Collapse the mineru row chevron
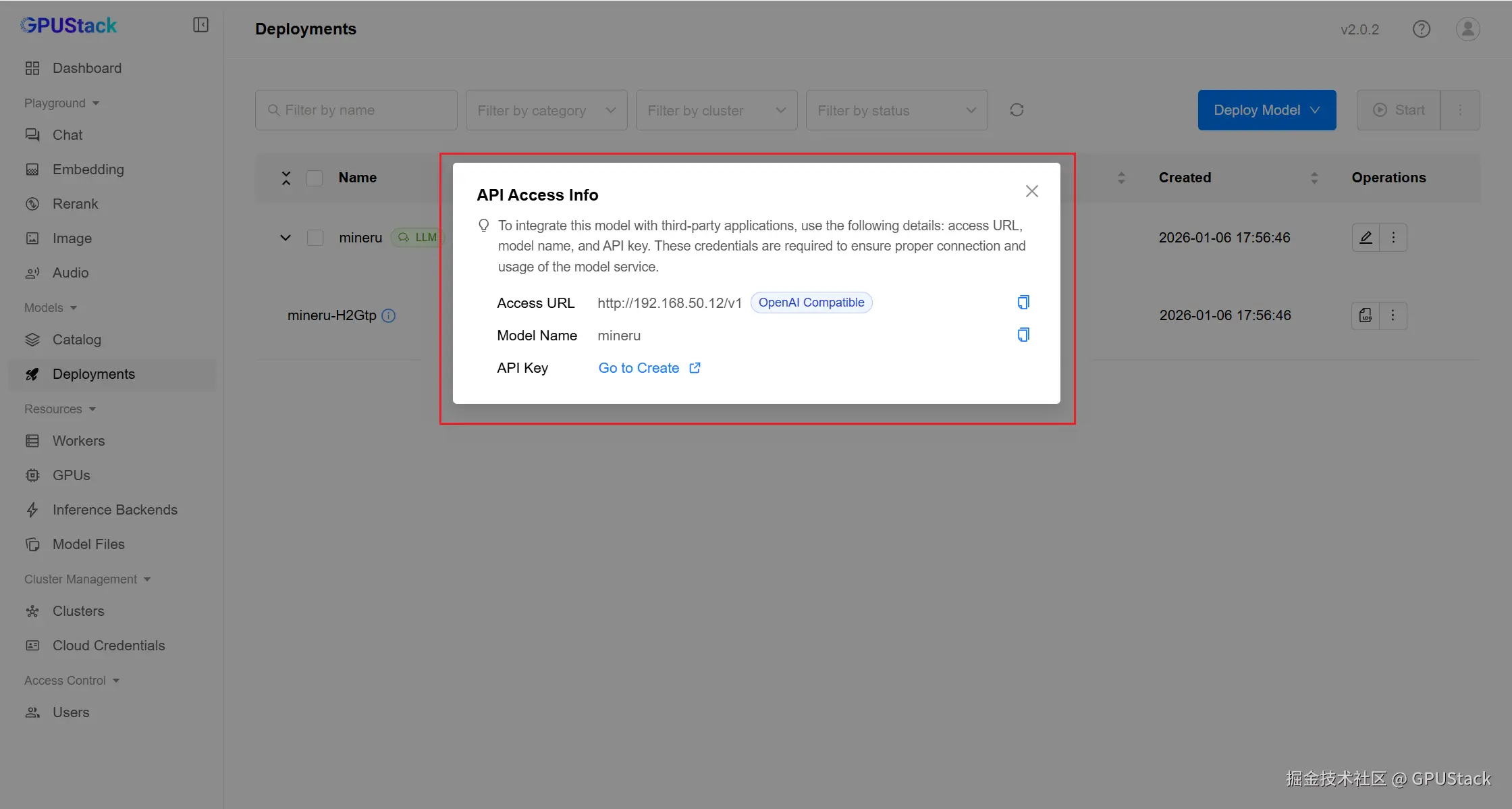1512x809 pixels. 286,238
